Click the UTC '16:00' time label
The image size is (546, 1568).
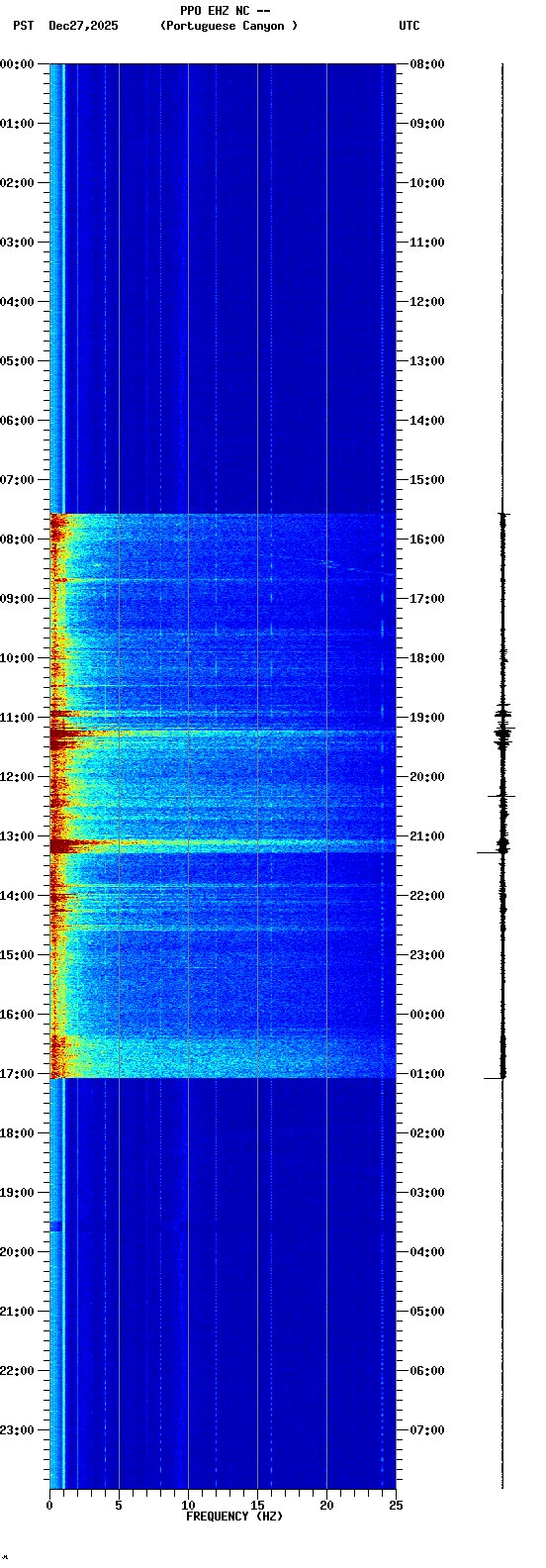click(427, 539)
